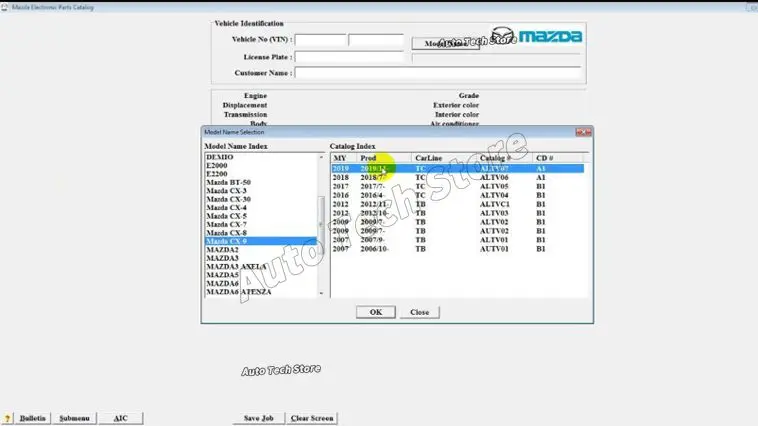Open the Bulletin button
Image resolution: width=758 pixels, height=426 pixels.
tap(32, 418)
